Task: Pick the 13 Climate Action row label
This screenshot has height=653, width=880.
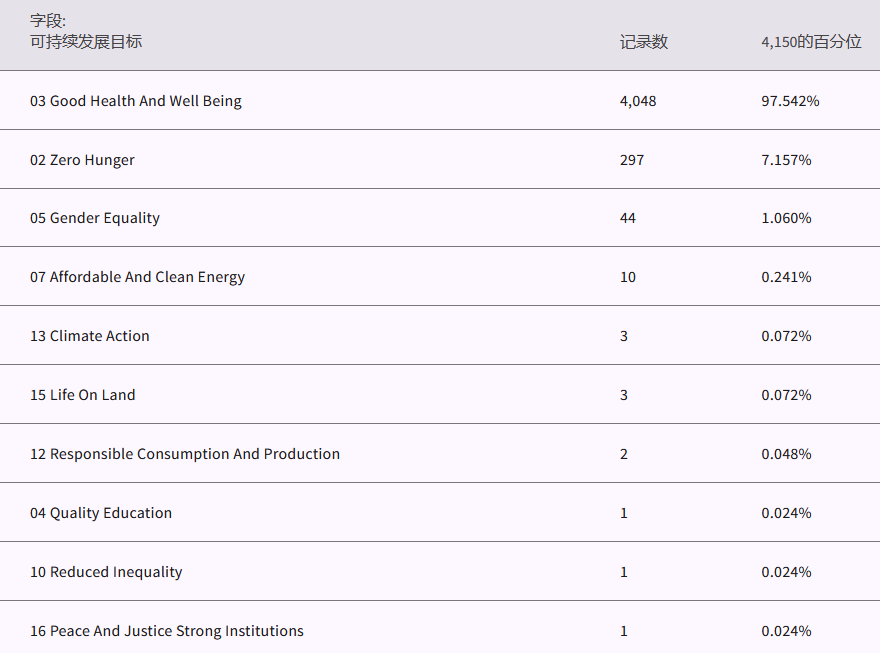Action: [x=90, y=336]
